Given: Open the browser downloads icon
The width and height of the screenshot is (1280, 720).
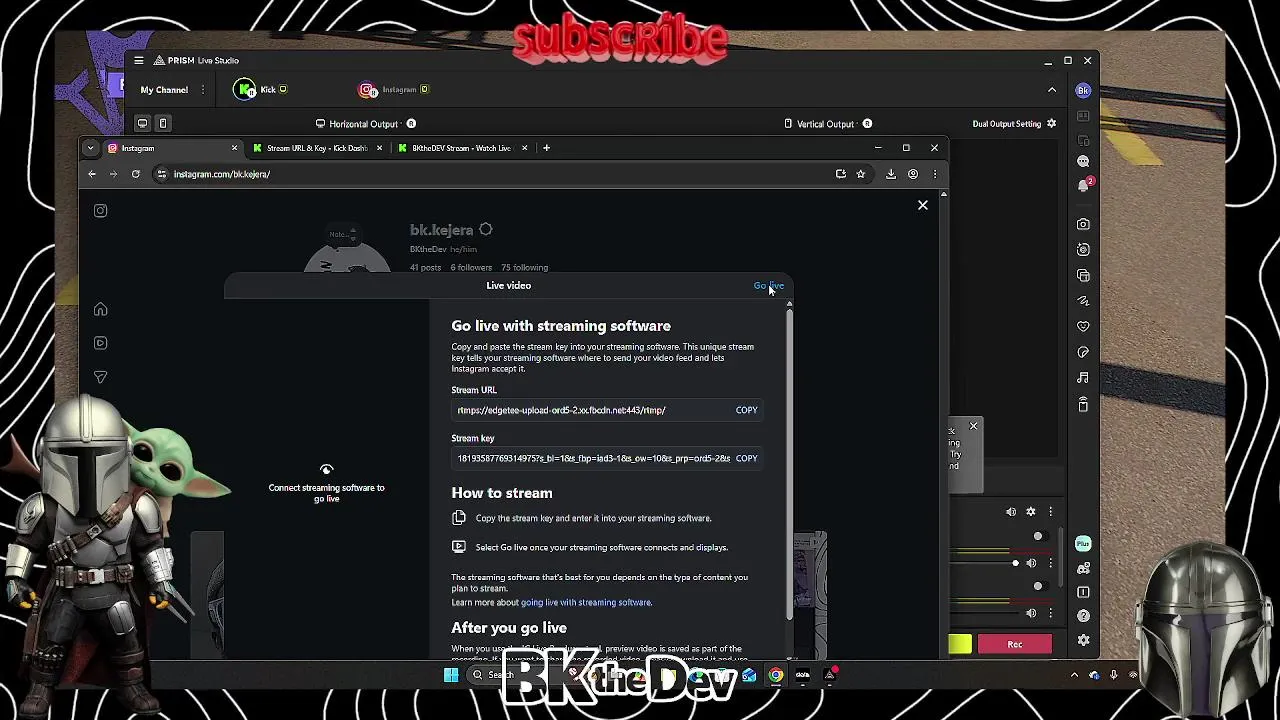Looking at the screenshot, I should coord(891,174).
